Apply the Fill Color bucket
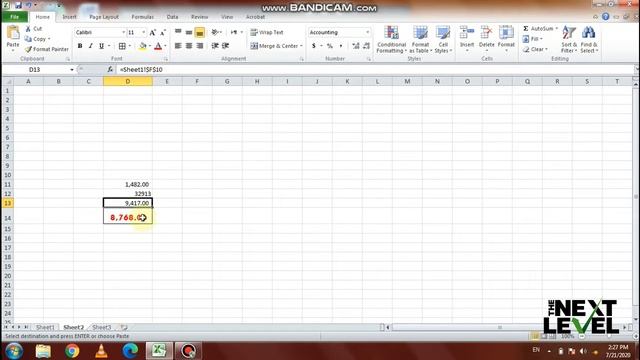Image resolution: width=640 pixels, height=360 pixels. pyautogui.click(x=142, y=46)
